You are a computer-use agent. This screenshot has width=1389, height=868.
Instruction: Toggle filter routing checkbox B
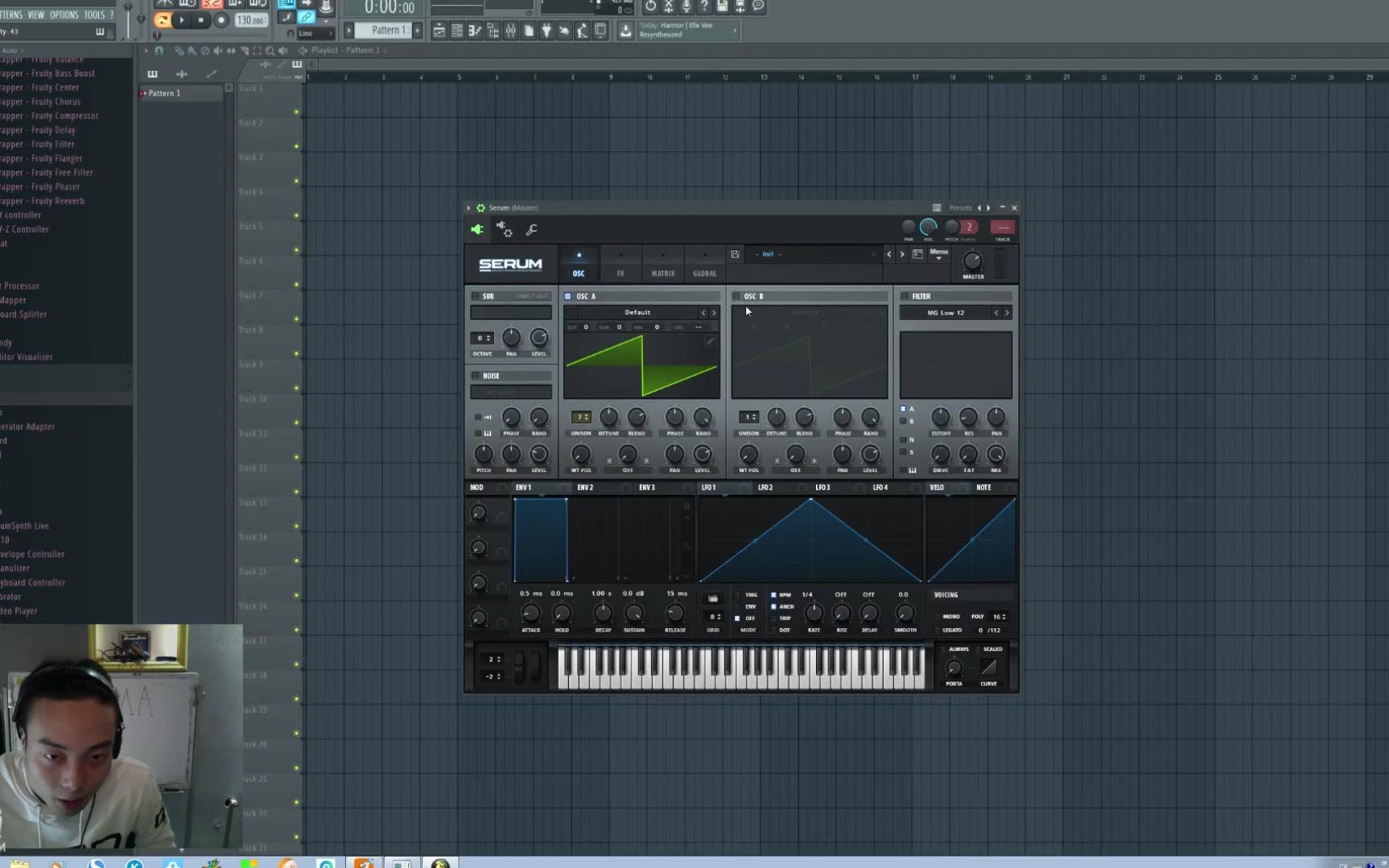(x=903, y=422)
